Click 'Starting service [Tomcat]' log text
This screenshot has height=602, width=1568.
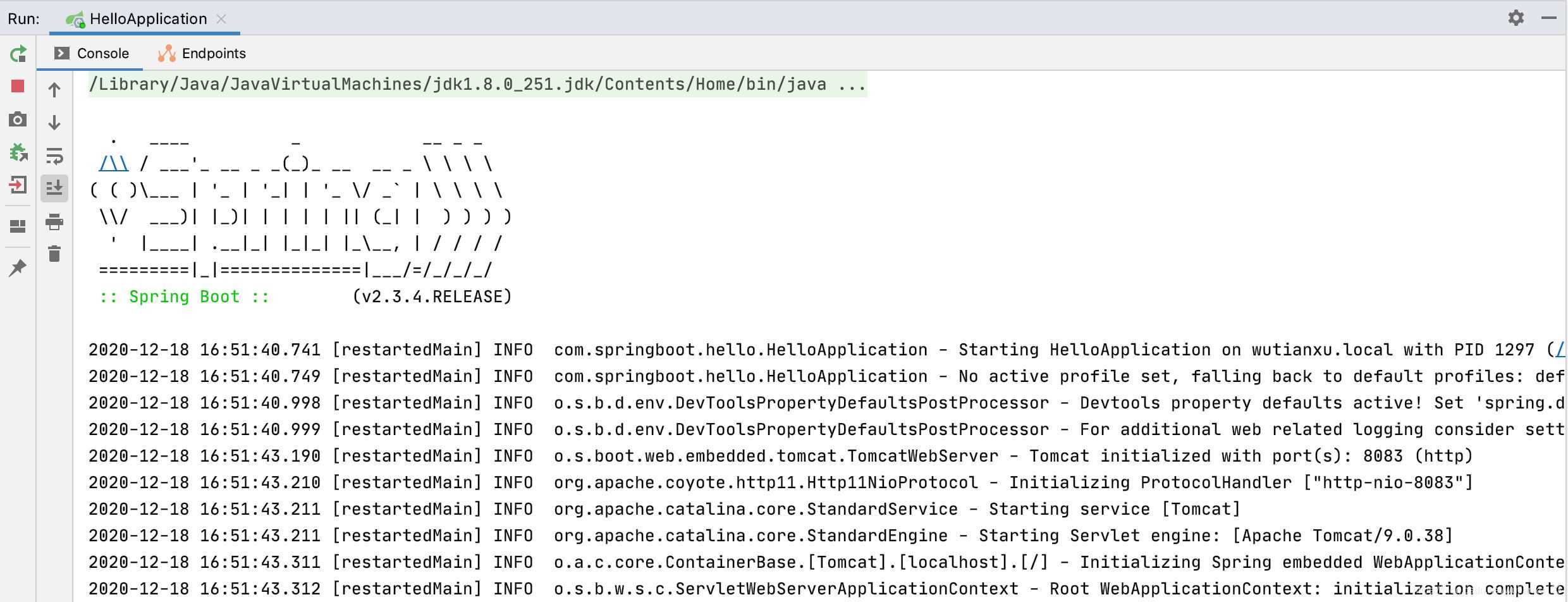(1115, 509)
